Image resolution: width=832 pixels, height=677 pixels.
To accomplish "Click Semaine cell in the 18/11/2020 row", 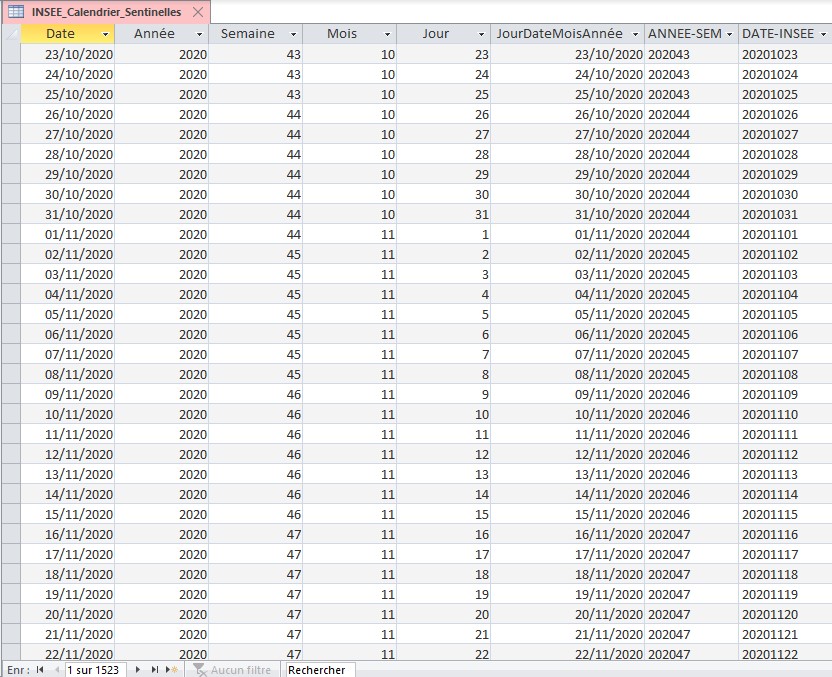I will [x=255, y=574].
